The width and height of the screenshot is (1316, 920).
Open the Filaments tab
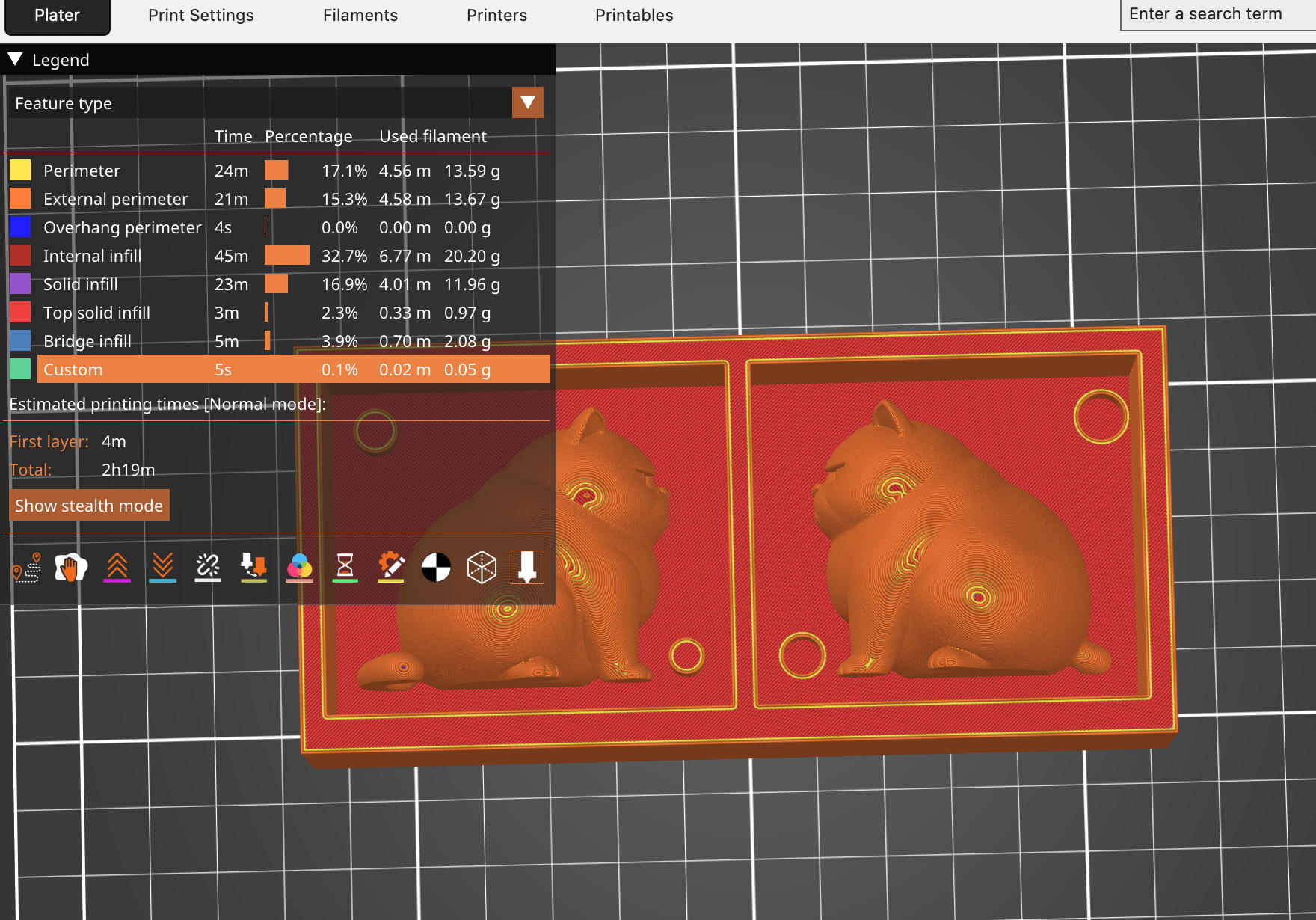click(360, 16)
